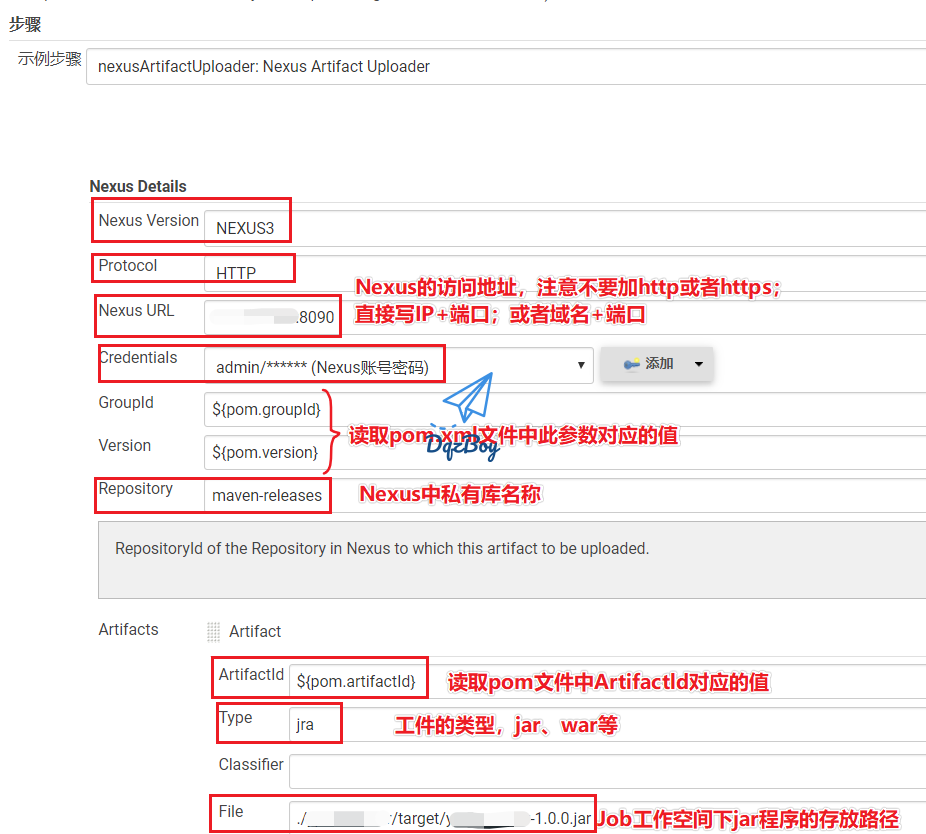Click the Artifact drag handle icon
Image resolution: width=926 pixels, height=834 pixels.
213,631
